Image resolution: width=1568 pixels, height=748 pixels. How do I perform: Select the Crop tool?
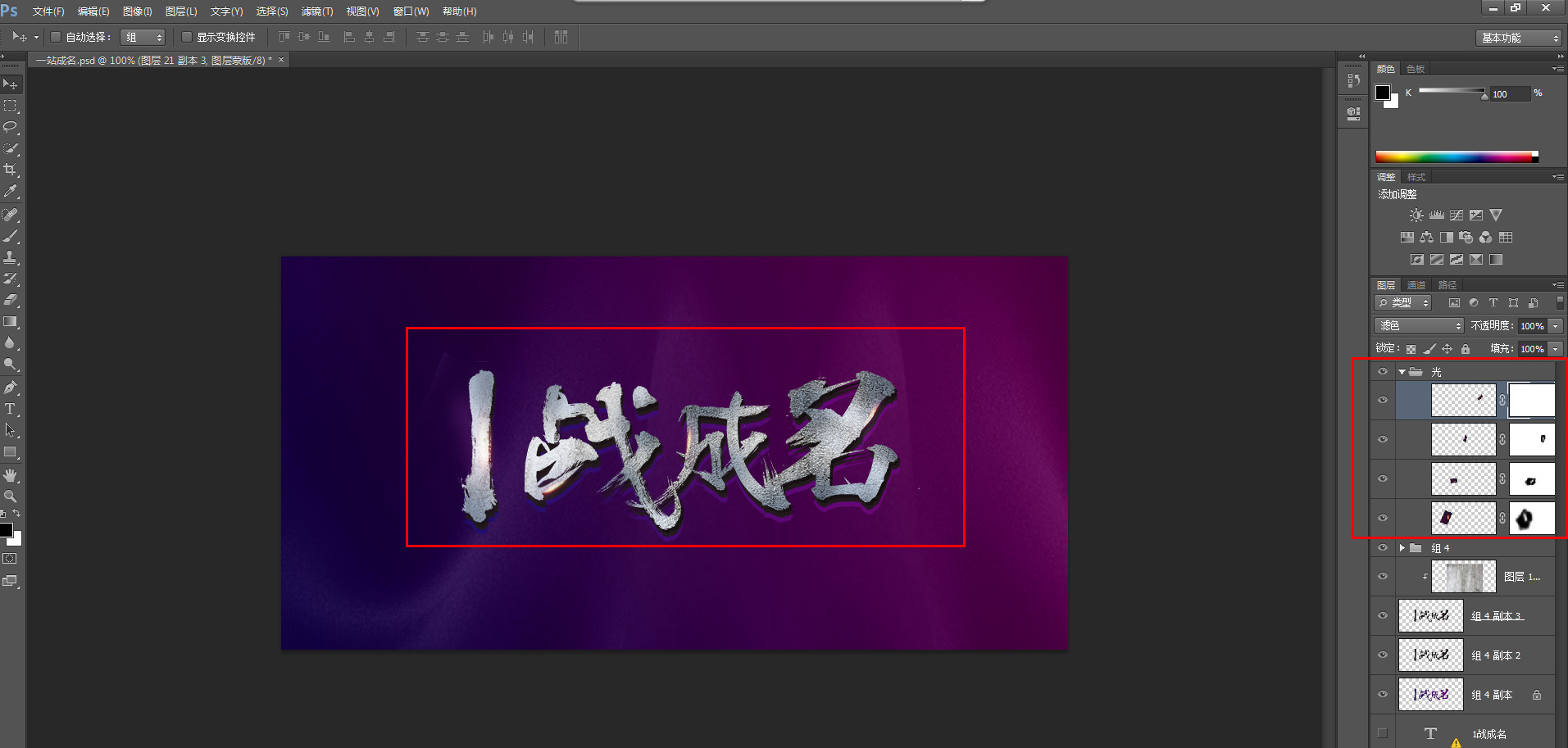tap(11, 170)
